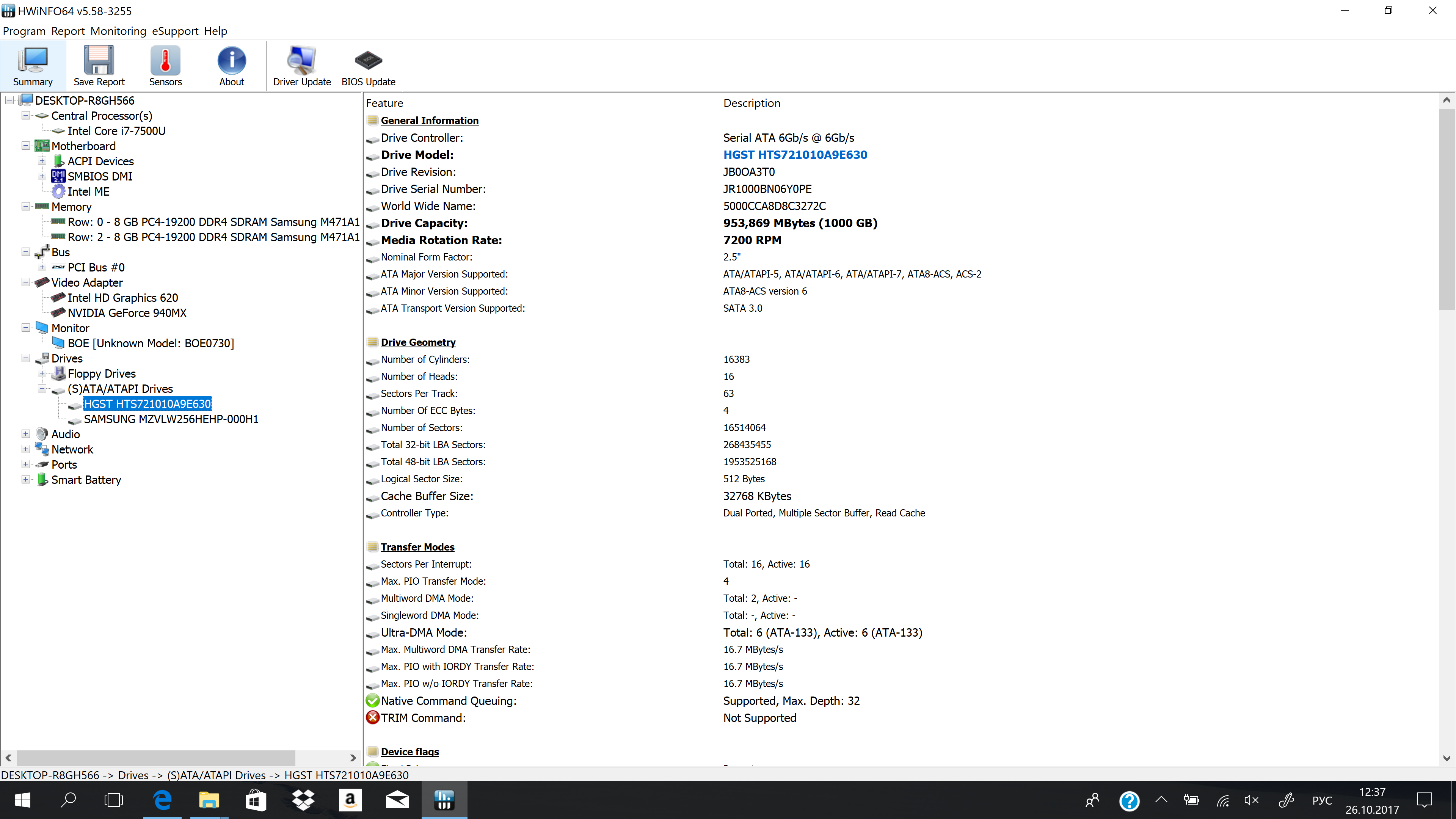Open the Summary toolbar icon

33,66
